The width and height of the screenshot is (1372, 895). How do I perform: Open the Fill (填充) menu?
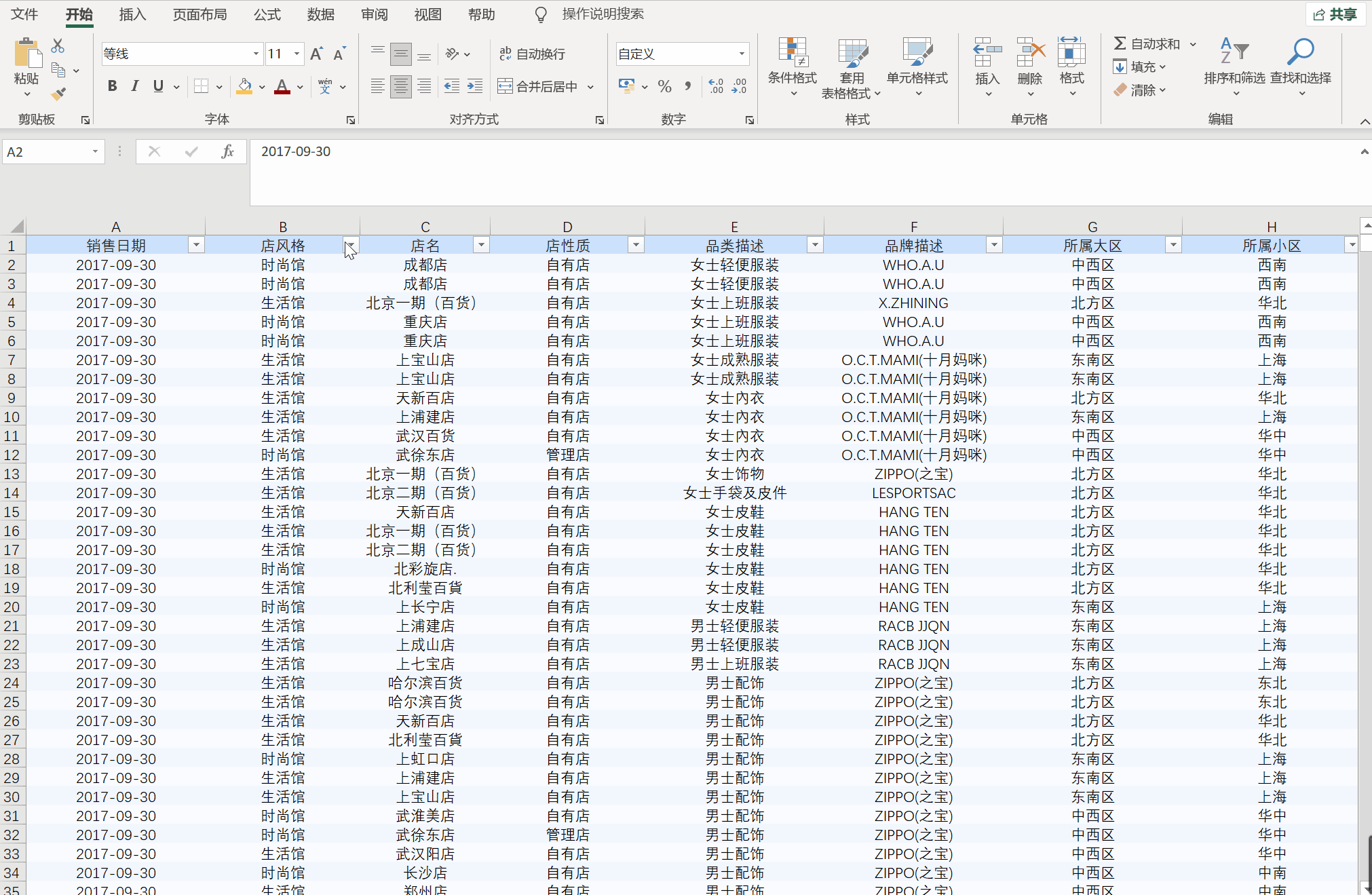point(1139,66)
